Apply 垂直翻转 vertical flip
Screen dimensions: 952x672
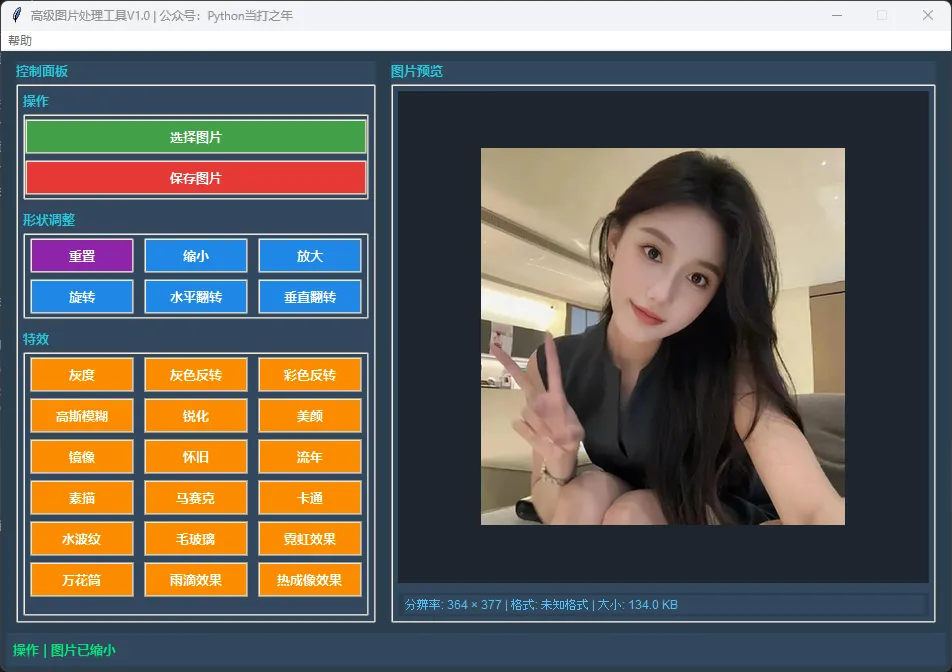[x=310, y=296]
